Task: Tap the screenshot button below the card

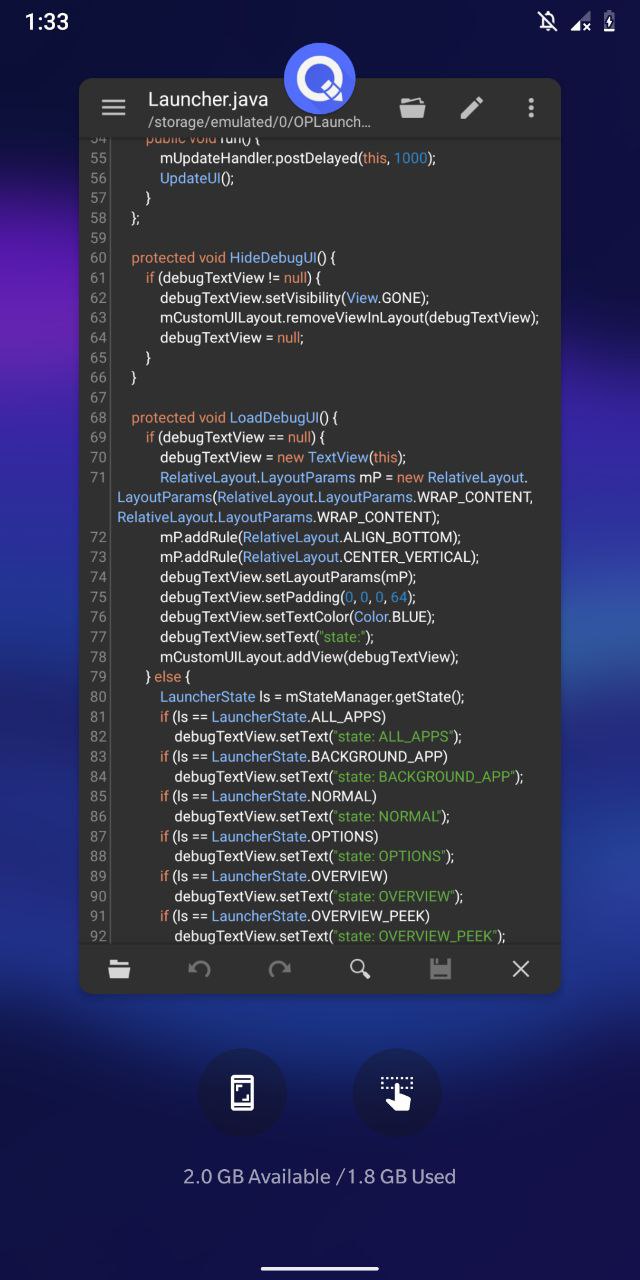Action: 242,1092
